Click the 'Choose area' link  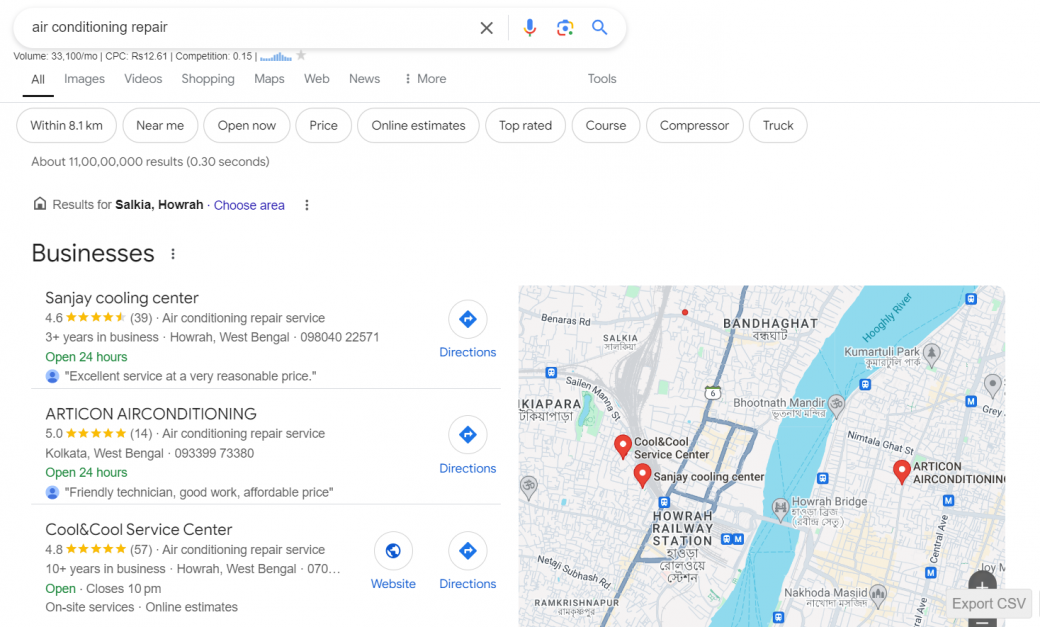click(249, 206)
